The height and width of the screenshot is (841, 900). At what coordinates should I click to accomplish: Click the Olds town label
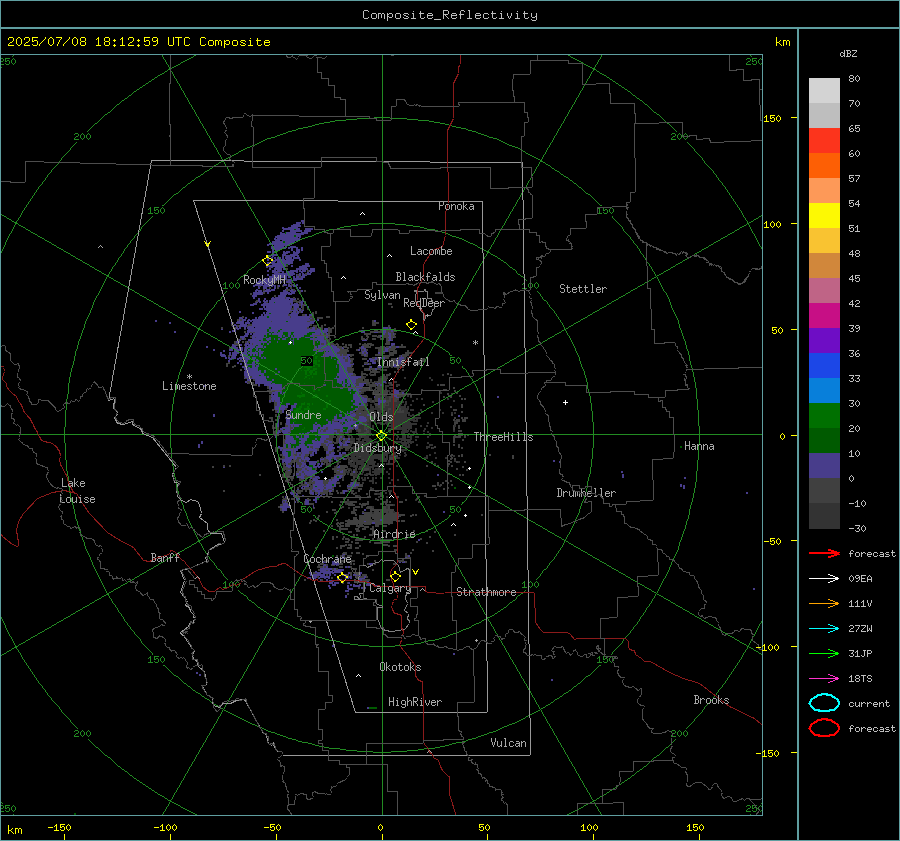pos(381,417)
